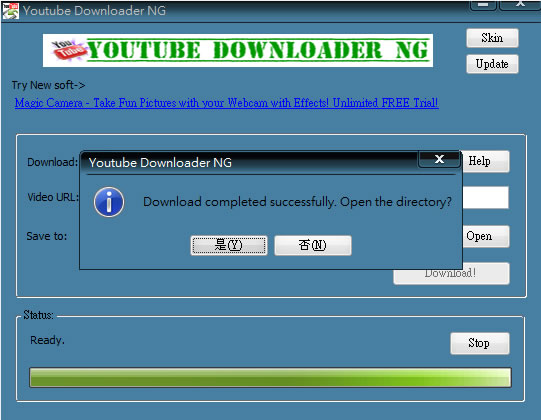Confirm with the 是(Y) button
The height and width of the screenshot is (420, 541).
coord(229,245)
